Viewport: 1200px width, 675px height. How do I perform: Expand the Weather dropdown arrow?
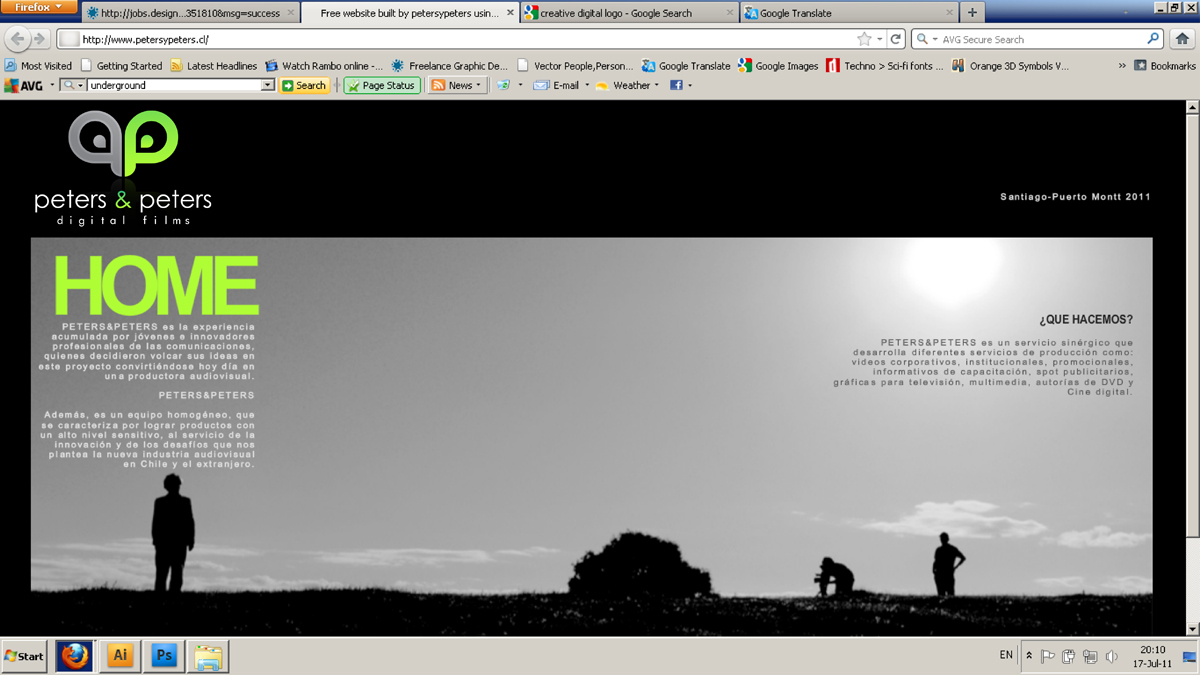pos(657,86)
